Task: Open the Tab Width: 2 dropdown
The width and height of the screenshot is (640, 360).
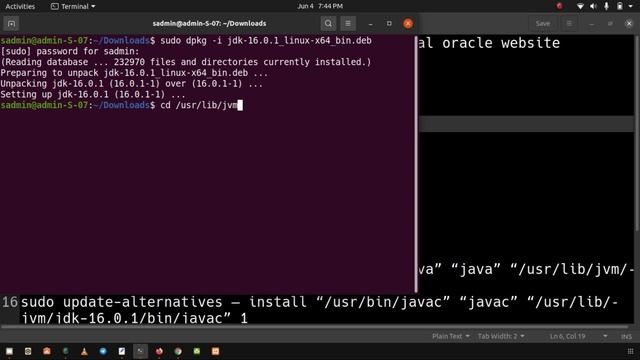Action: [x=501, y=336]
